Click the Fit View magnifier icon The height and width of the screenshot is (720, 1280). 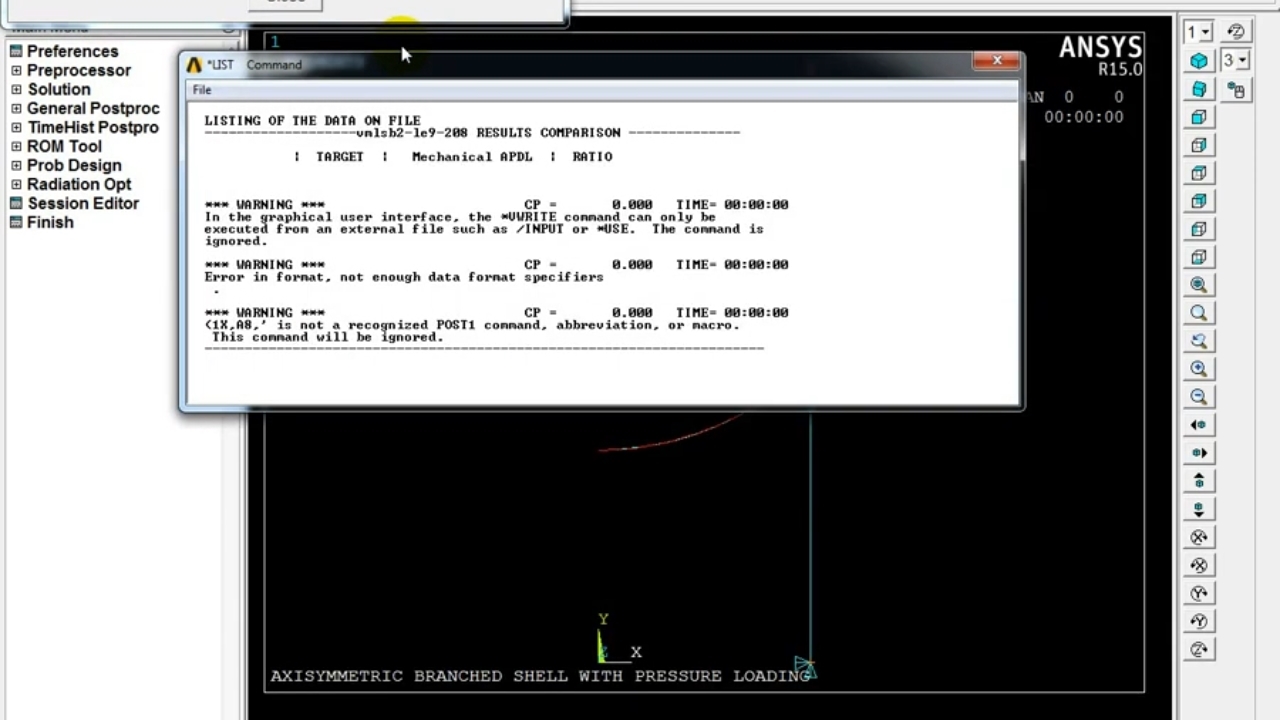[x=1199, y=285]
